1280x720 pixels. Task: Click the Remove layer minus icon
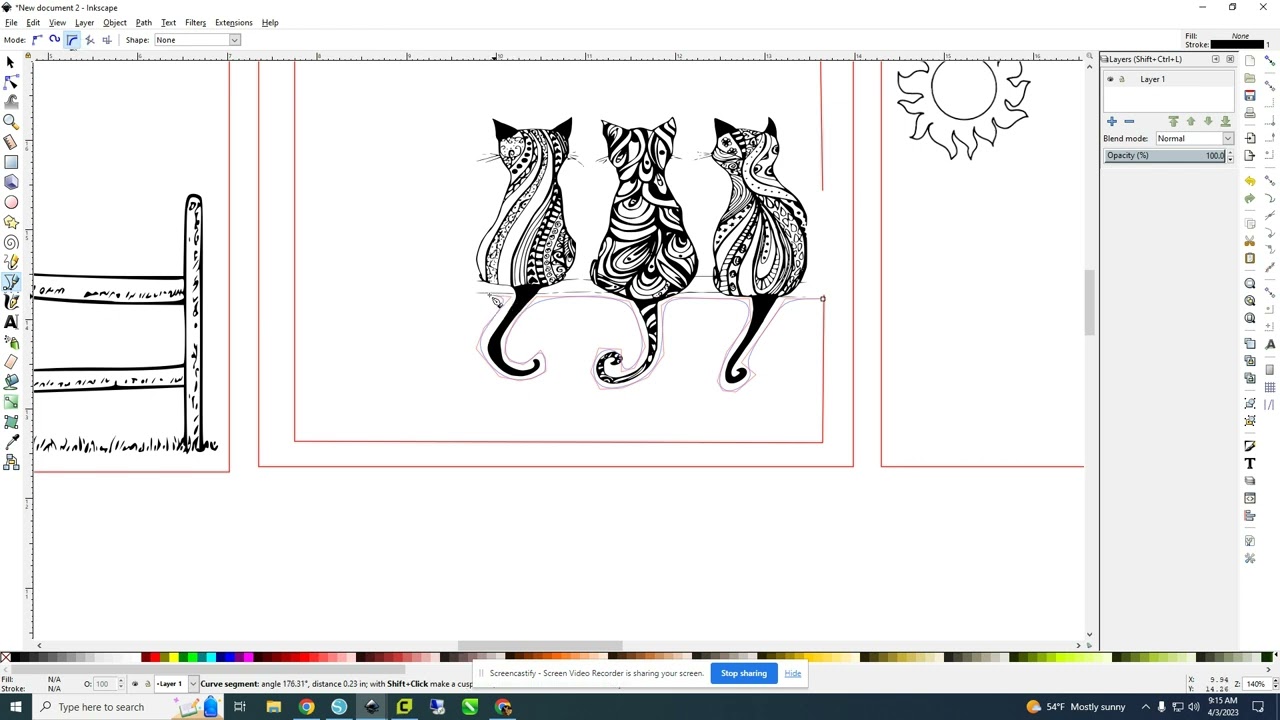click(1129, 121)
